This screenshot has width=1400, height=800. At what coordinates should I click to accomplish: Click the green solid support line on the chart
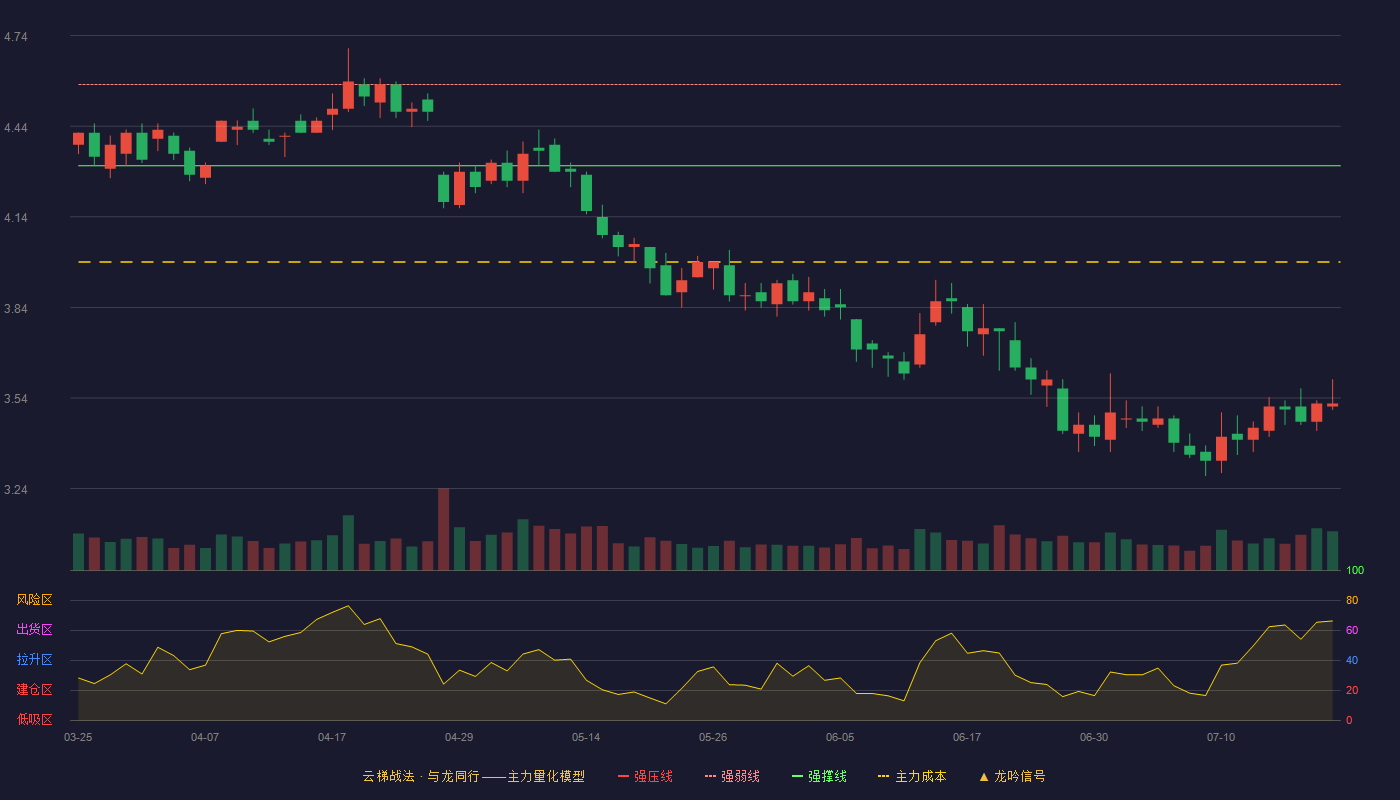(x=709, y=166)
